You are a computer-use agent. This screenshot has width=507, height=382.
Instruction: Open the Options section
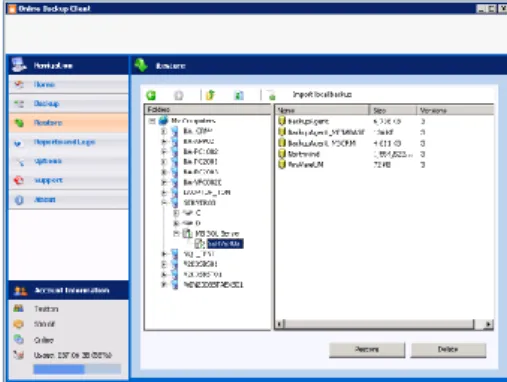coord(68,161)
